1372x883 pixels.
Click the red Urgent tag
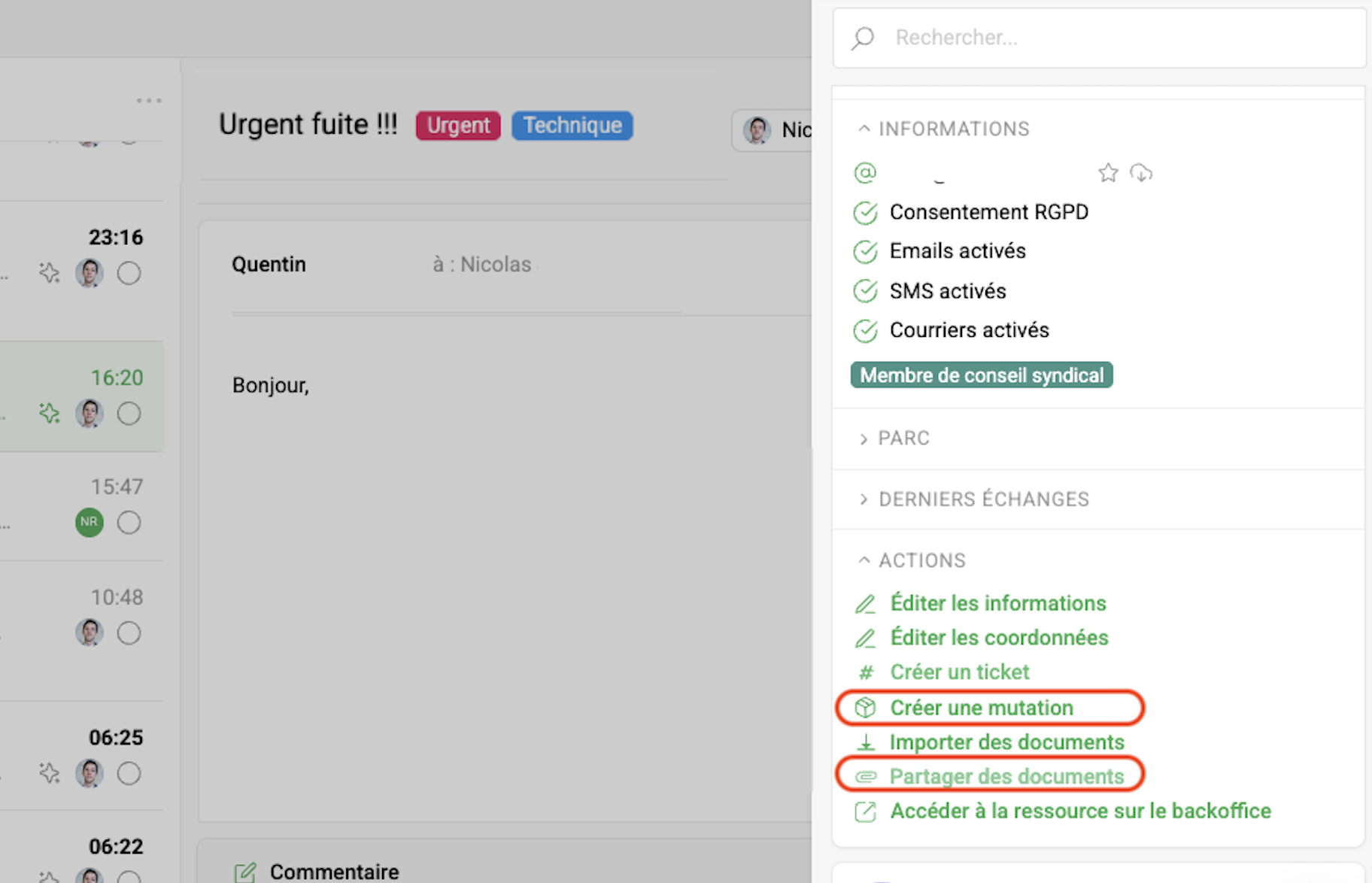tap(458, 126)
